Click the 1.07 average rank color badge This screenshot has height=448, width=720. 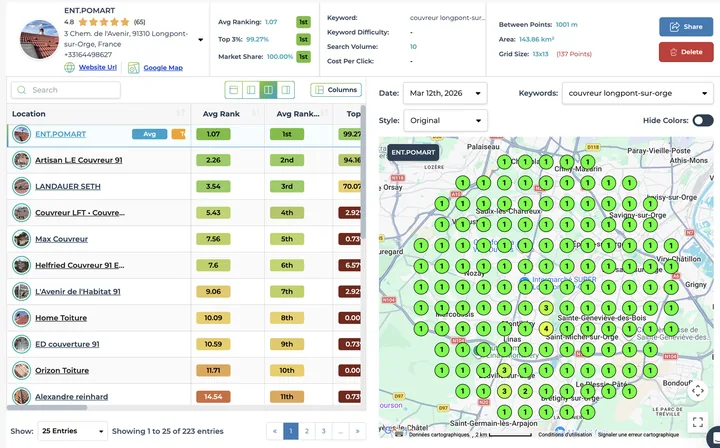coord(213,134)
